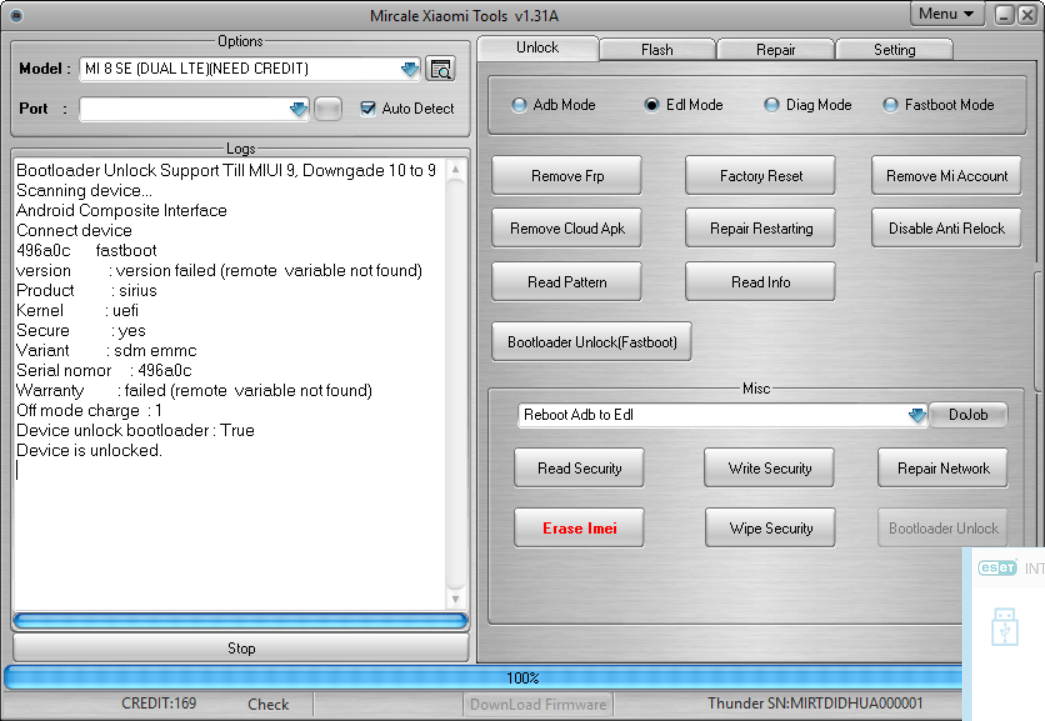The image size is (1045, 721).
Task: Click the Remove Cloud Apk button
Action: pos(567,229)
